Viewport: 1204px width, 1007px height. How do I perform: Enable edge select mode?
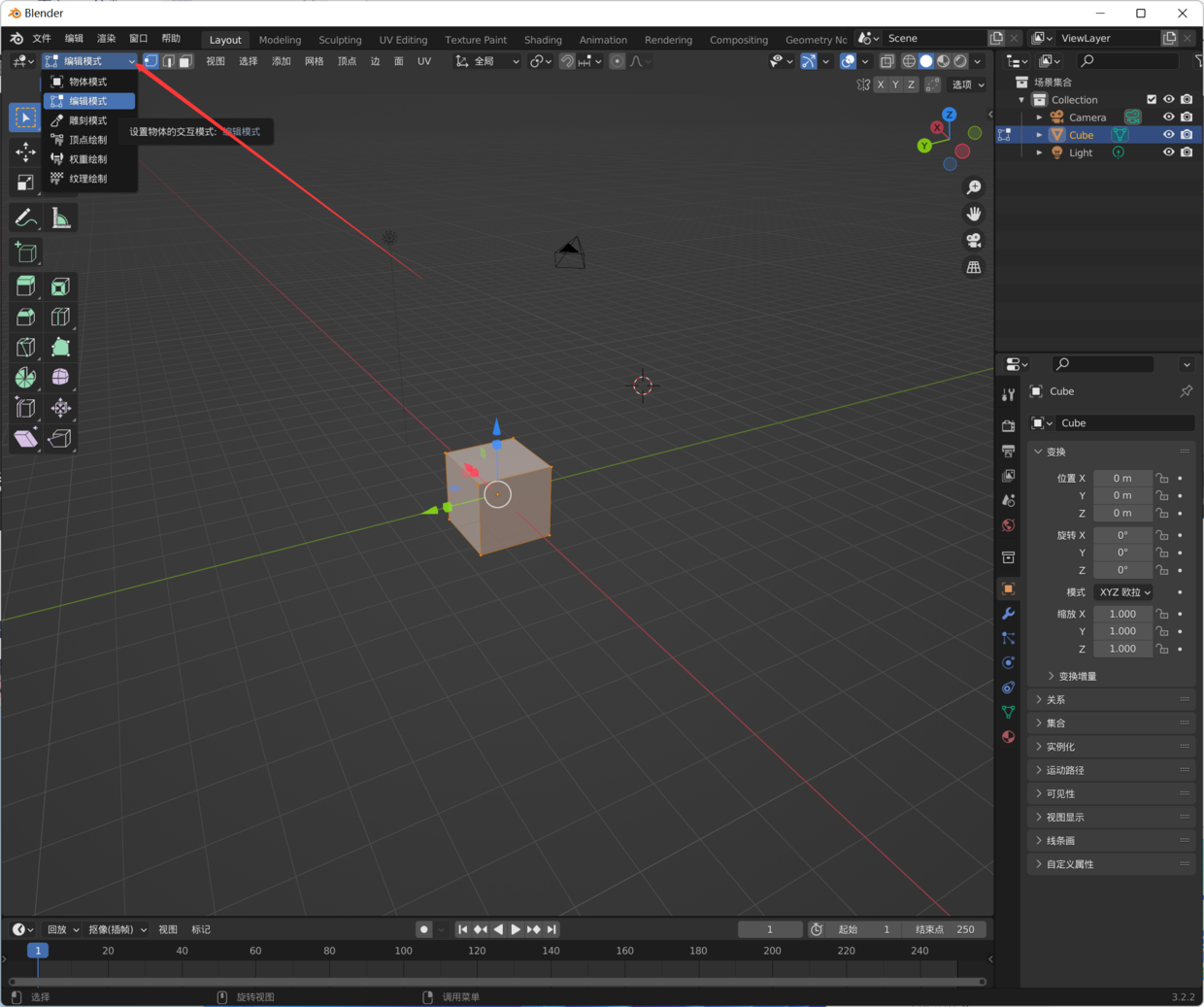click(x=168, y=61)
